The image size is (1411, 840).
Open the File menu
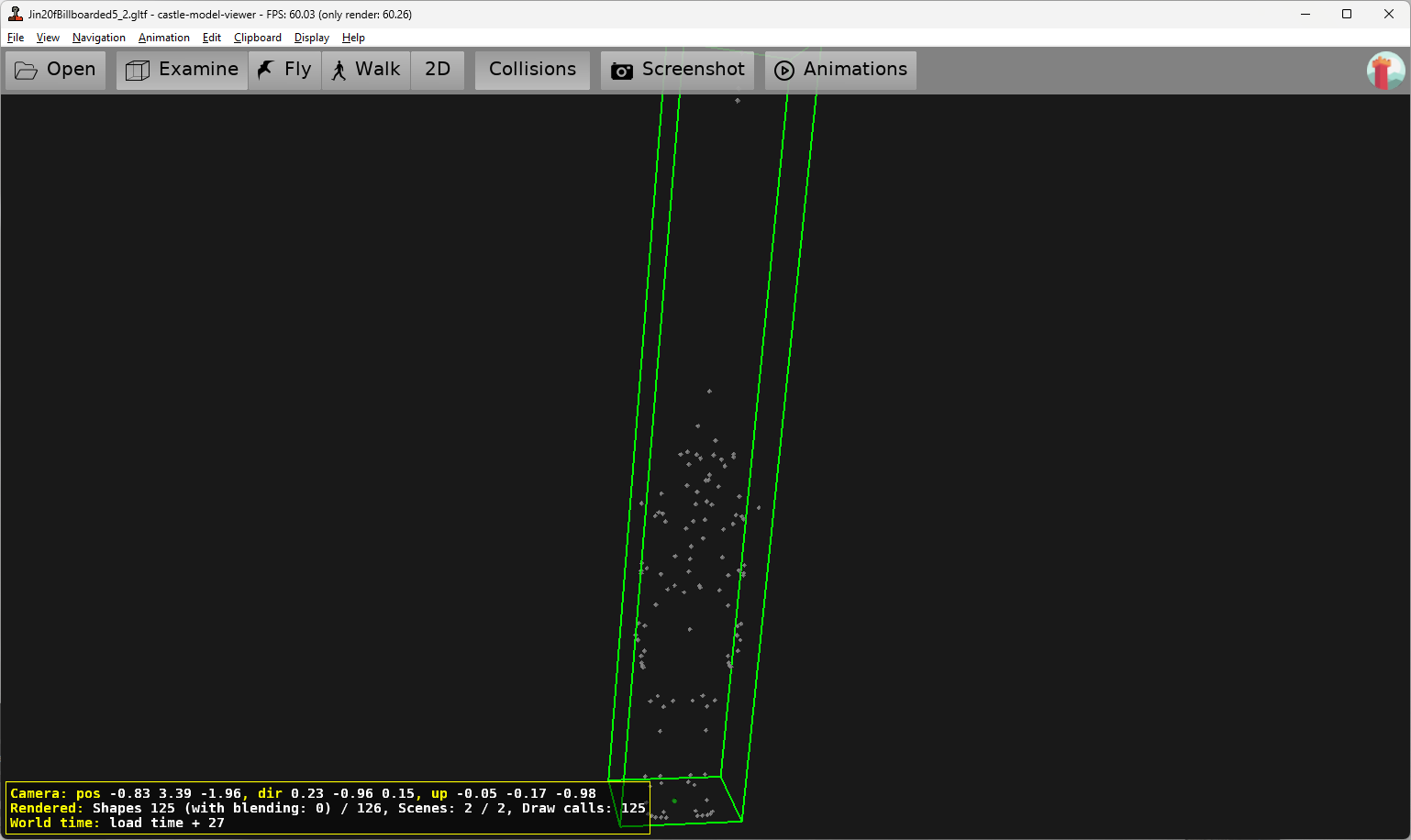click(16, 38)
